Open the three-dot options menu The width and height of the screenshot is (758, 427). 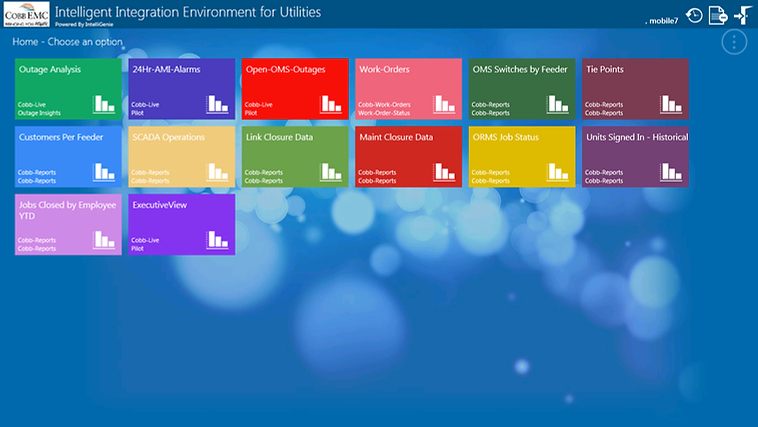pos(734,42)
